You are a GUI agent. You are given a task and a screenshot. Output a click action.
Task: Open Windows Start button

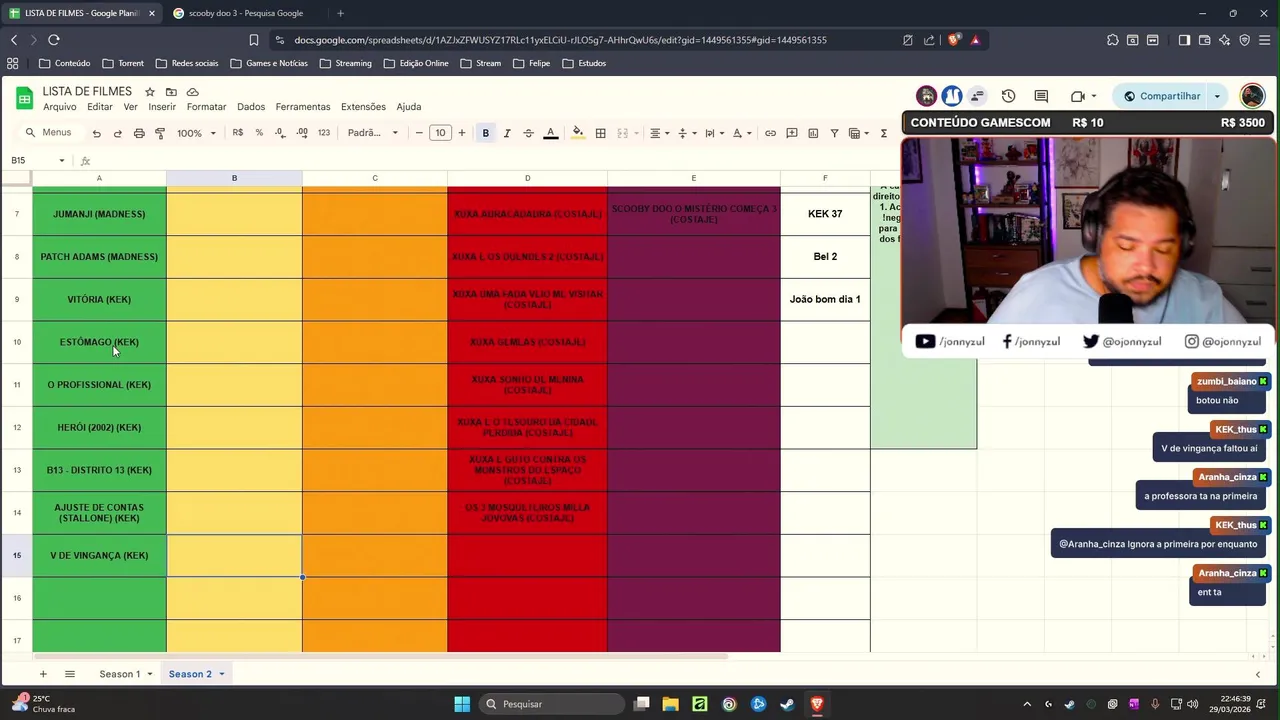462,704
